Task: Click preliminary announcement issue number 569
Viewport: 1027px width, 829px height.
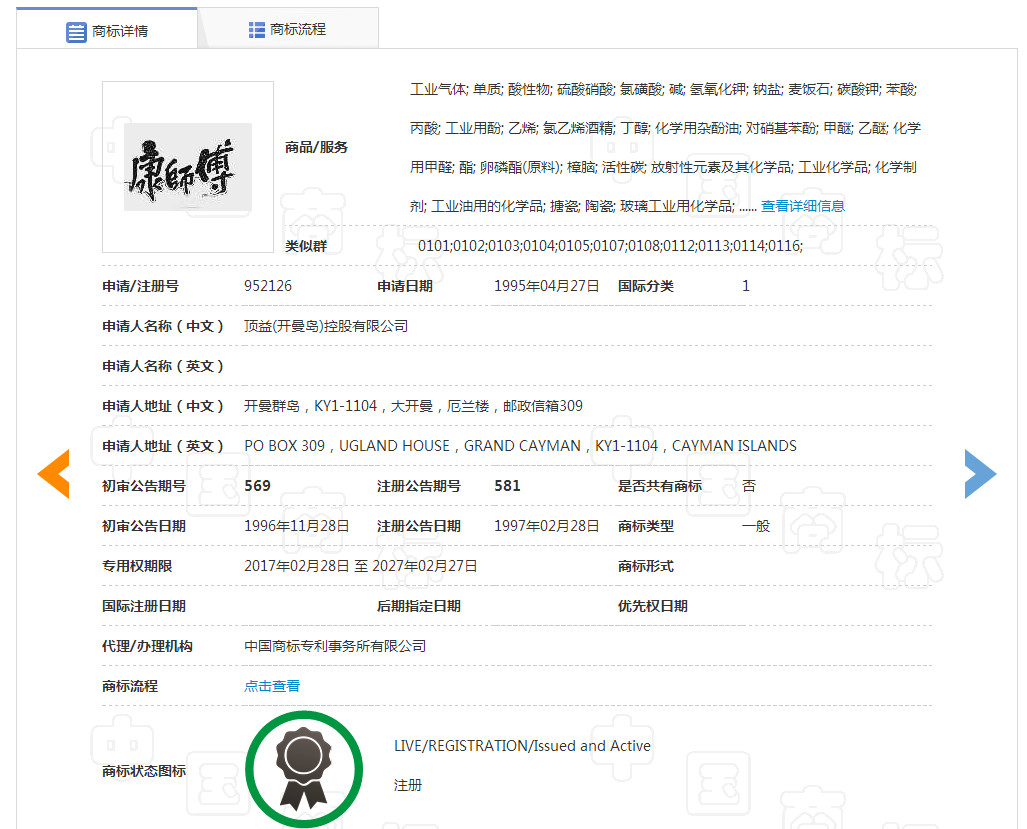Action: coord(258,486)
